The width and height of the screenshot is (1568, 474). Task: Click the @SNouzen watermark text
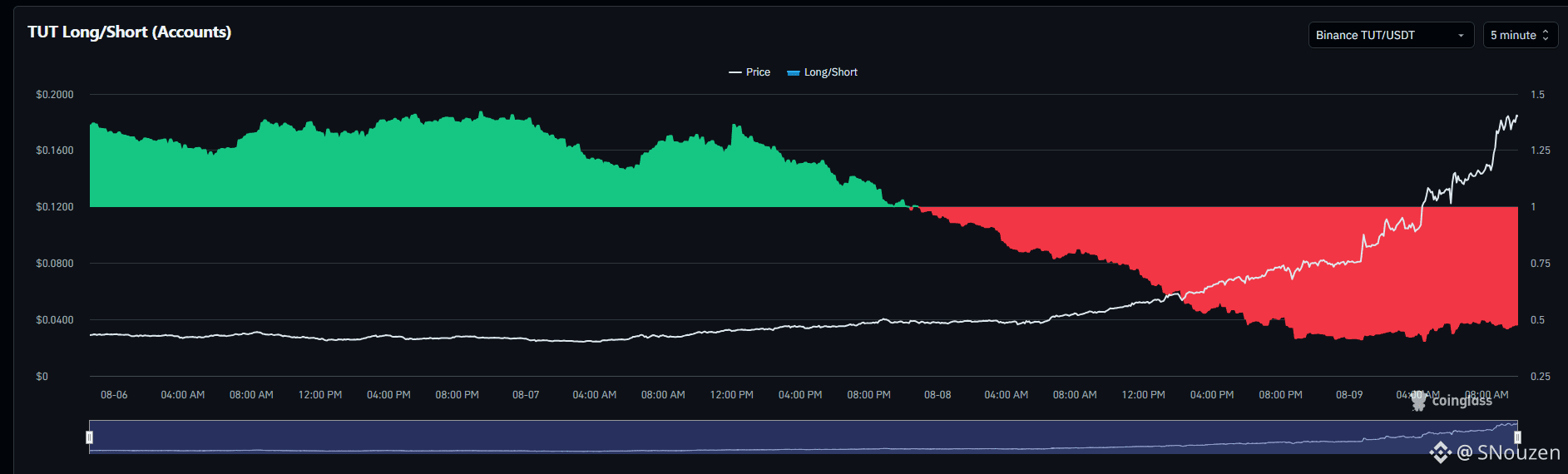click(1508, 452)
